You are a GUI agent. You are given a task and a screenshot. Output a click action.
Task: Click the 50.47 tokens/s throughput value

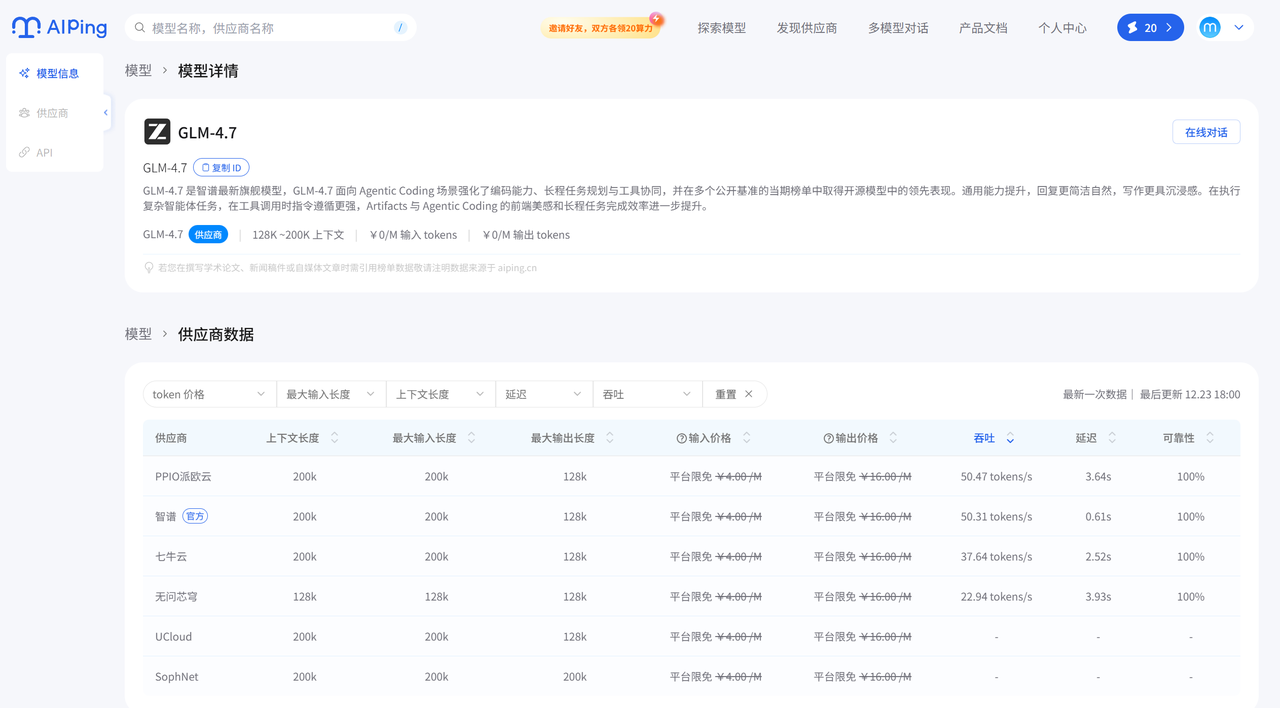[996, 477]
